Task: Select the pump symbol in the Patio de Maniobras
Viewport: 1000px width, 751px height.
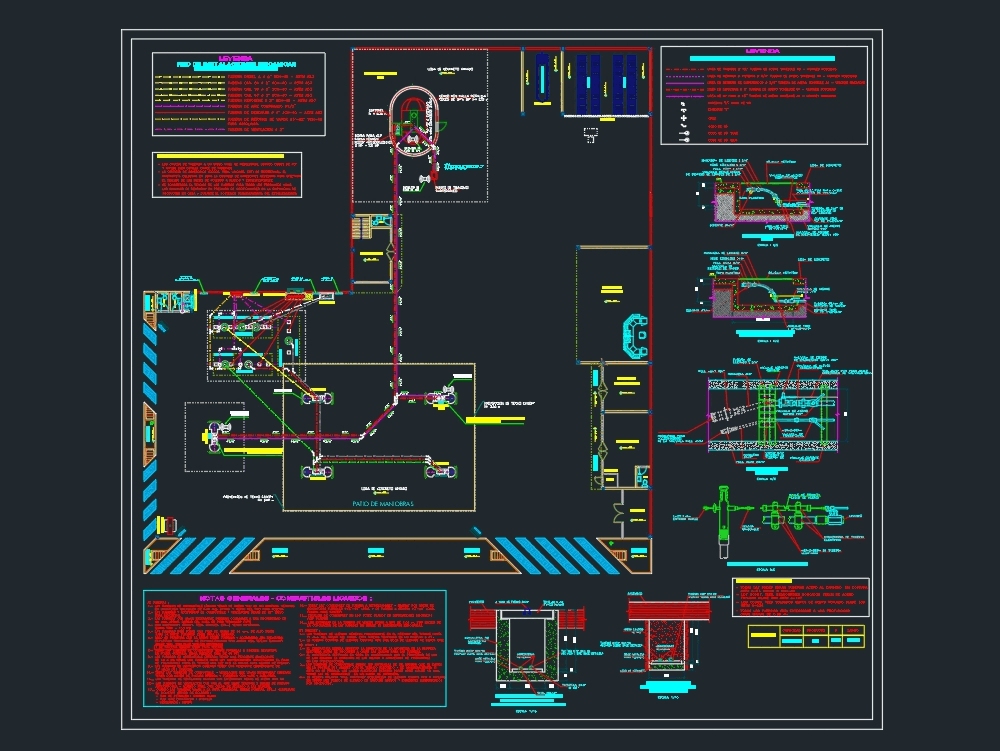Action: (x=315, y=470)
